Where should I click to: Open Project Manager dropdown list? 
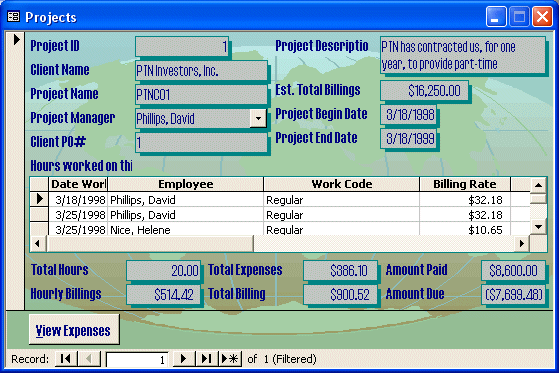[x=258, y=118]
